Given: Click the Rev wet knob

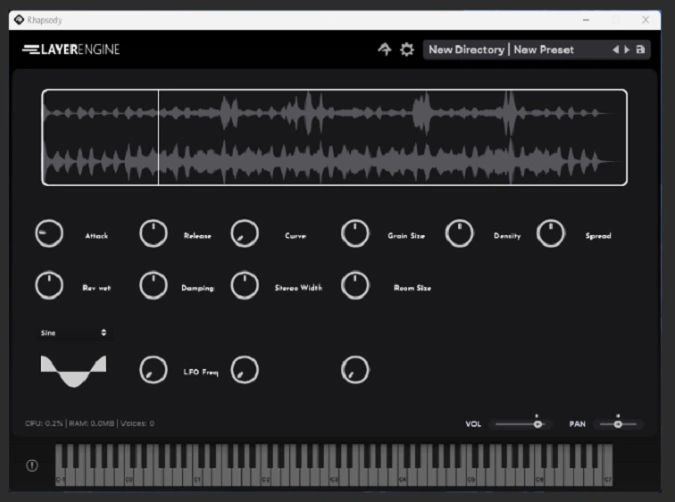Looking at the screenshot, I should (x=48, y=286).
